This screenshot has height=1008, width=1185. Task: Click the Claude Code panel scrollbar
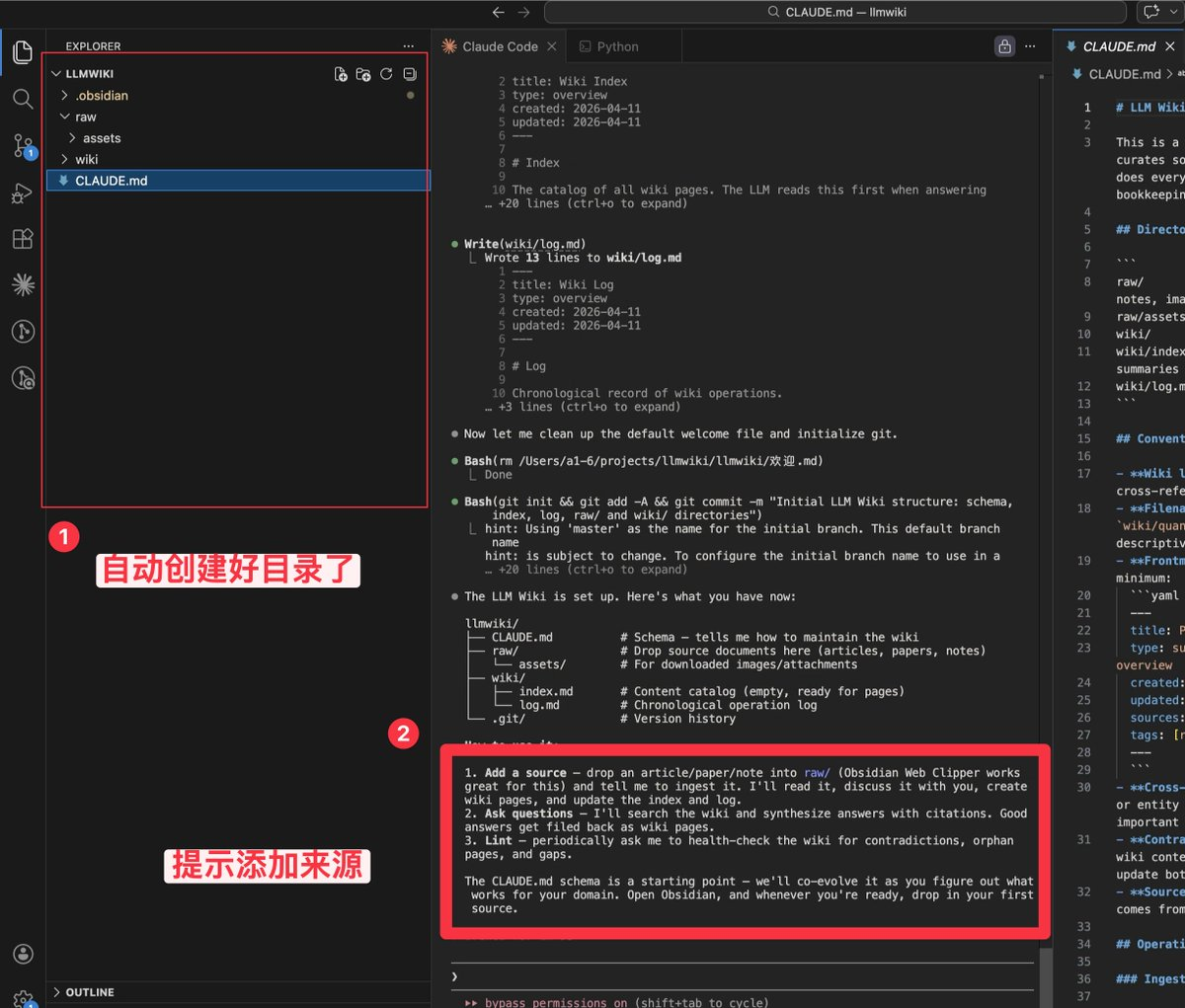tap(1045, 977)
